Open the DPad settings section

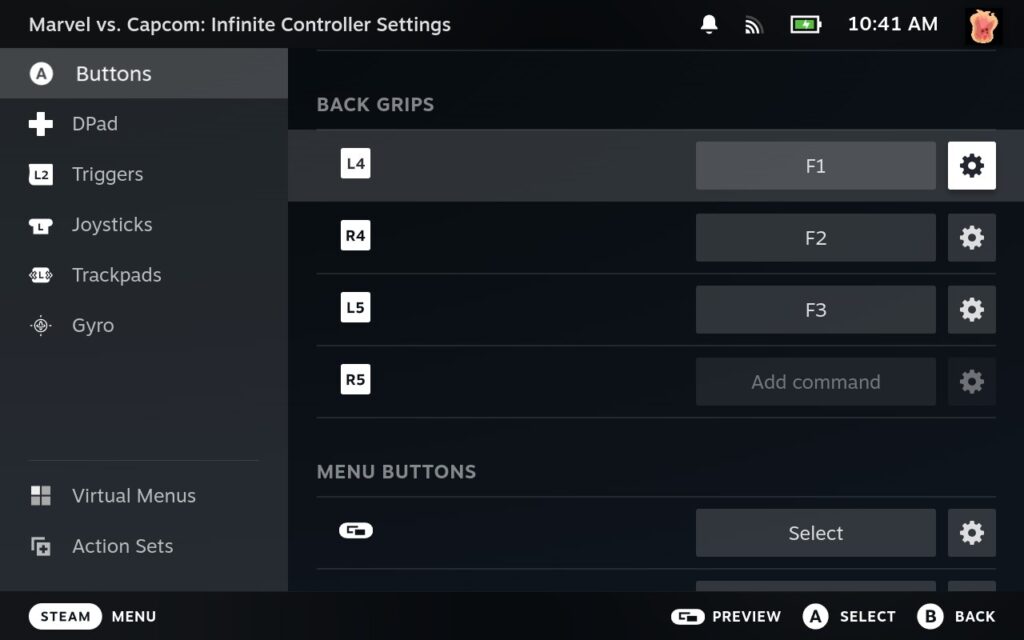click(95, 124)
